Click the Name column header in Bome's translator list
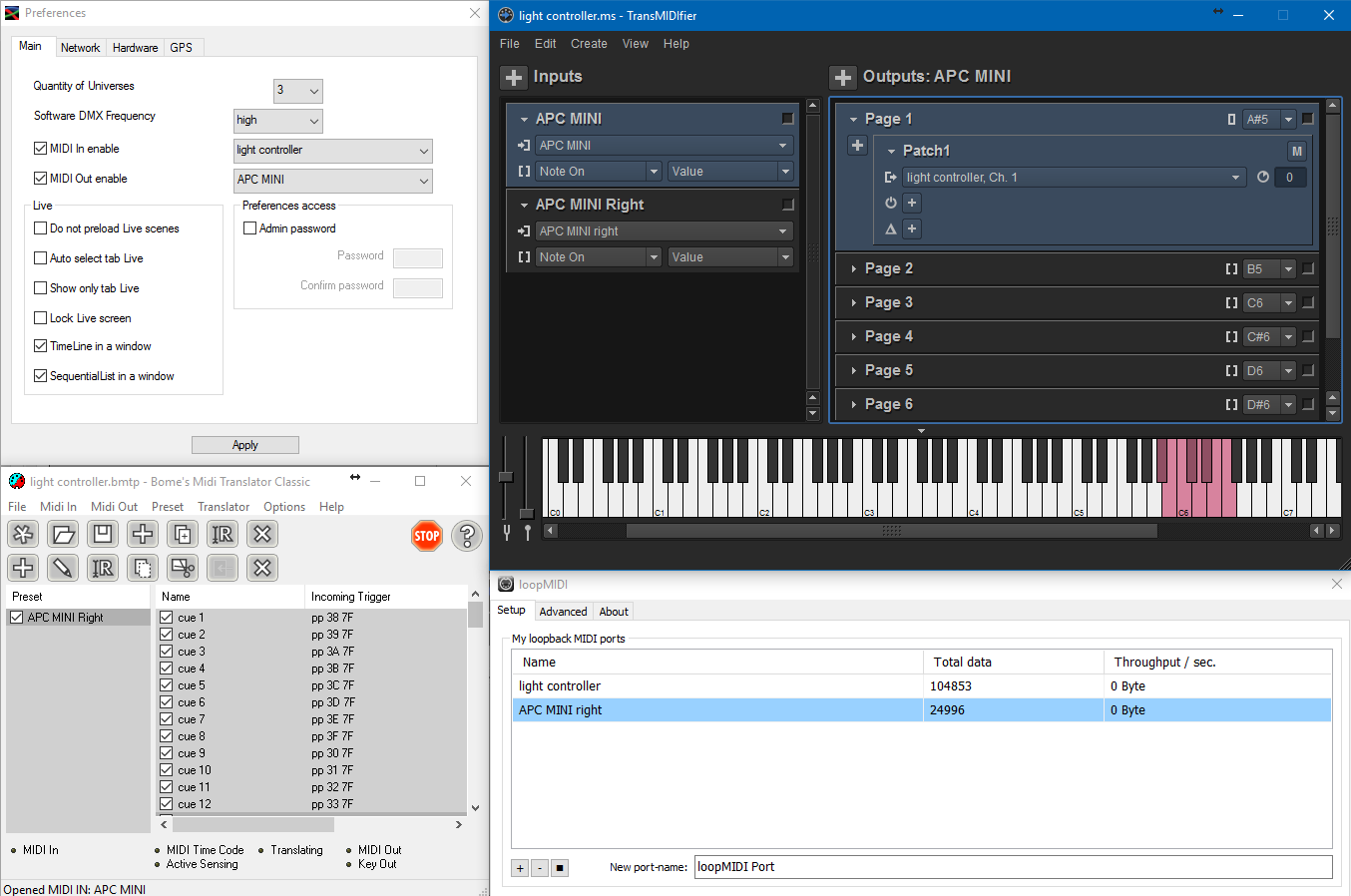 click(x=230, y=597)
